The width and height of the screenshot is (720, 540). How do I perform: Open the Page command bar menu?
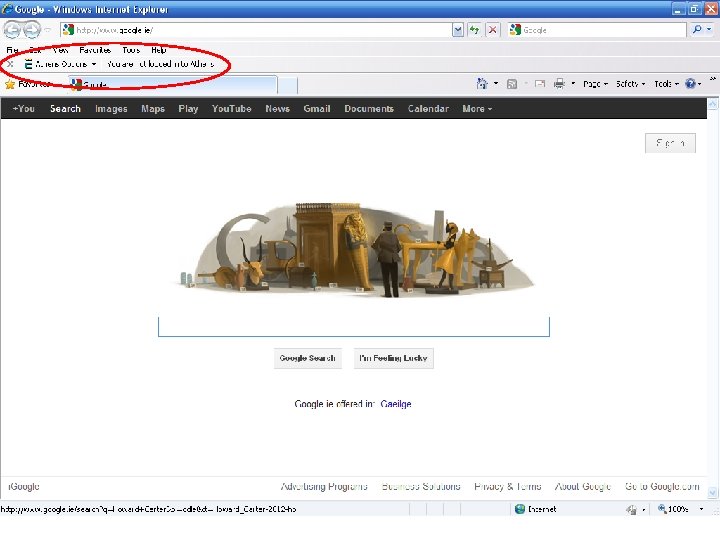pos(596,84)
